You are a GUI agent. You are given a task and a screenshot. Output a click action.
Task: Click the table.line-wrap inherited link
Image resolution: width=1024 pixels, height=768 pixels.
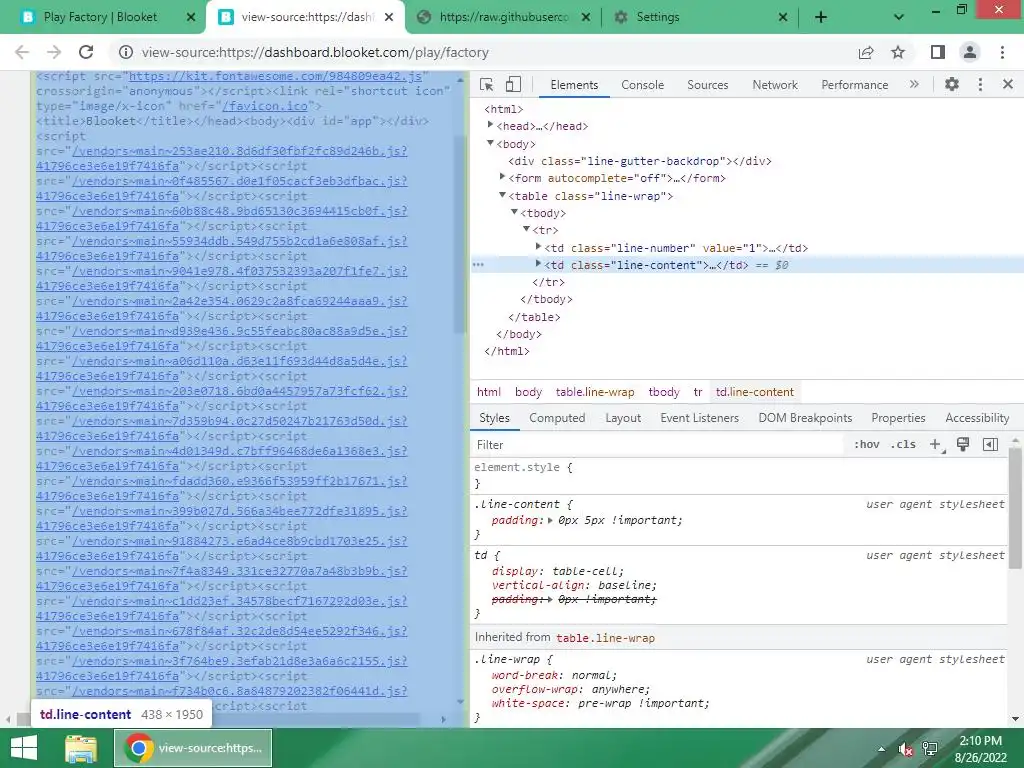pos(605,638)
